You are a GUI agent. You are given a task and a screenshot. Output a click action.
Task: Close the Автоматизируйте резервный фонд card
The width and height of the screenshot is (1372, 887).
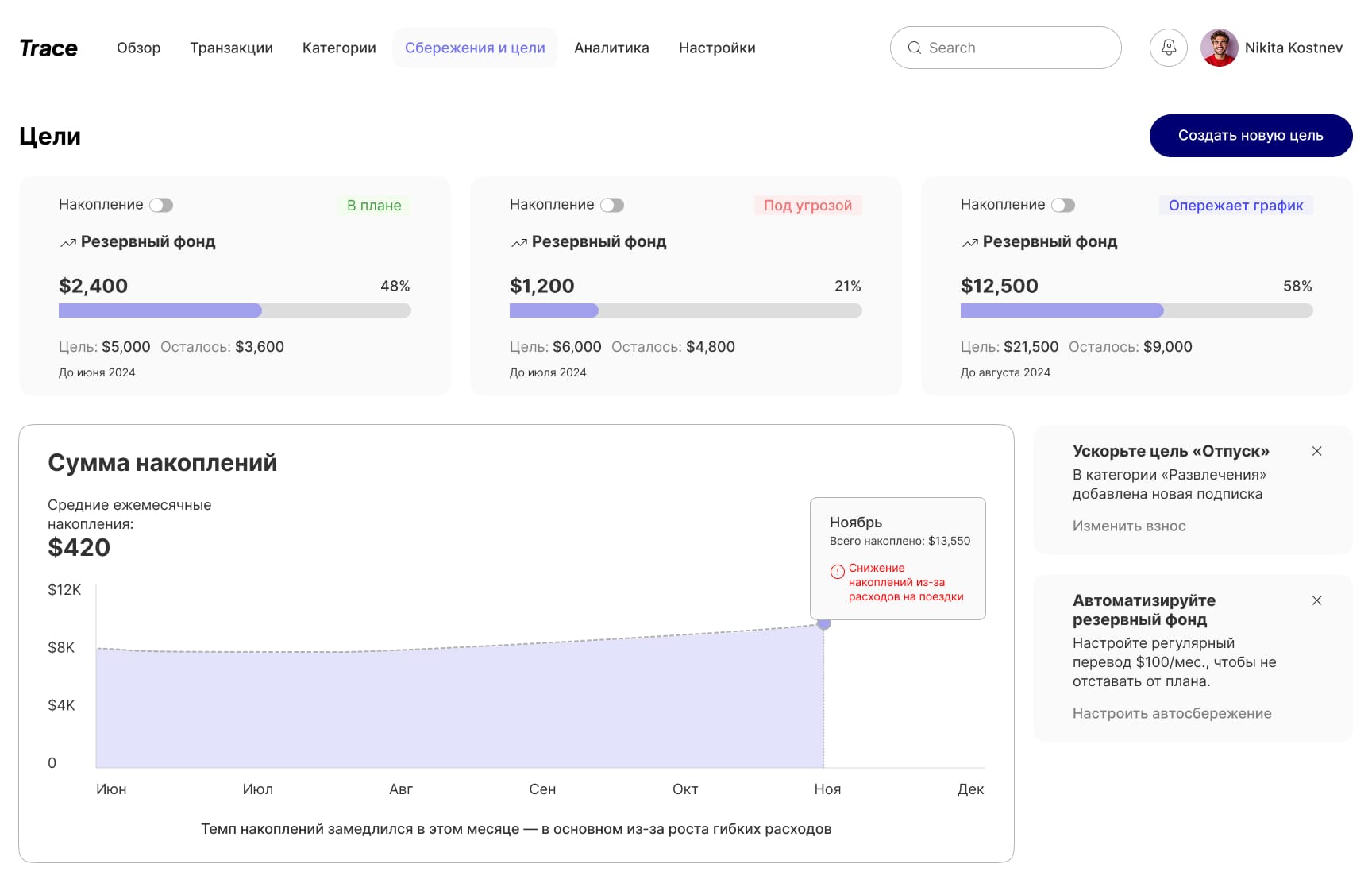[x=1316, y=600]
